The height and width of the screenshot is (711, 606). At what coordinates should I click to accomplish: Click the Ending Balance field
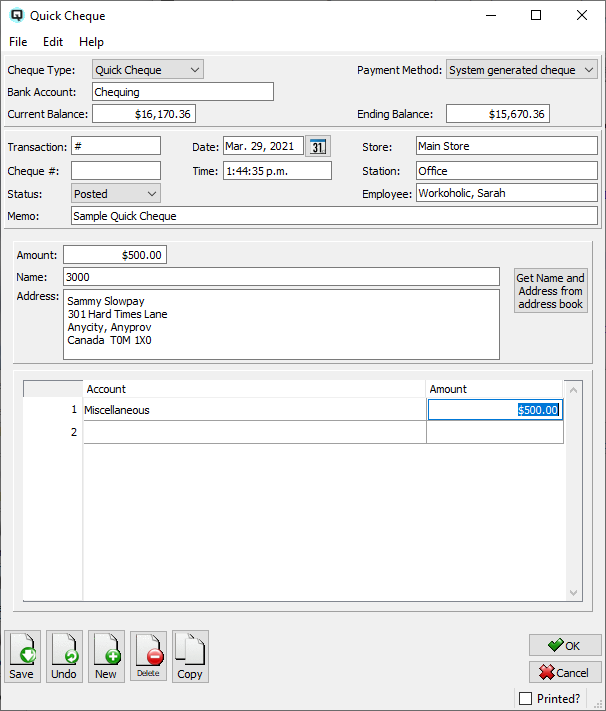click(498, 114)
